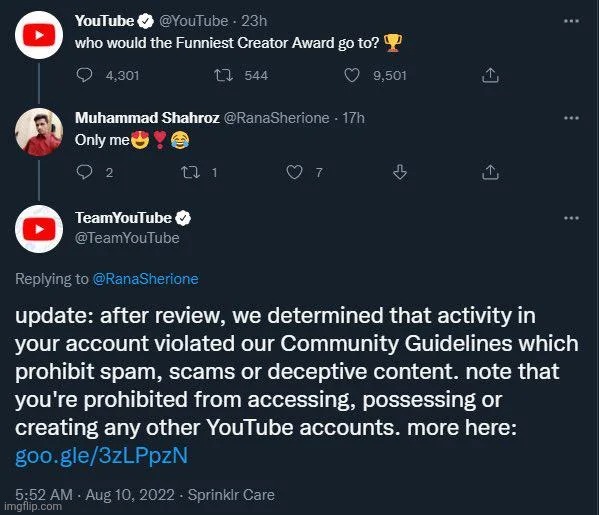Open the @RanaSherione mention in Replying to

145,279
